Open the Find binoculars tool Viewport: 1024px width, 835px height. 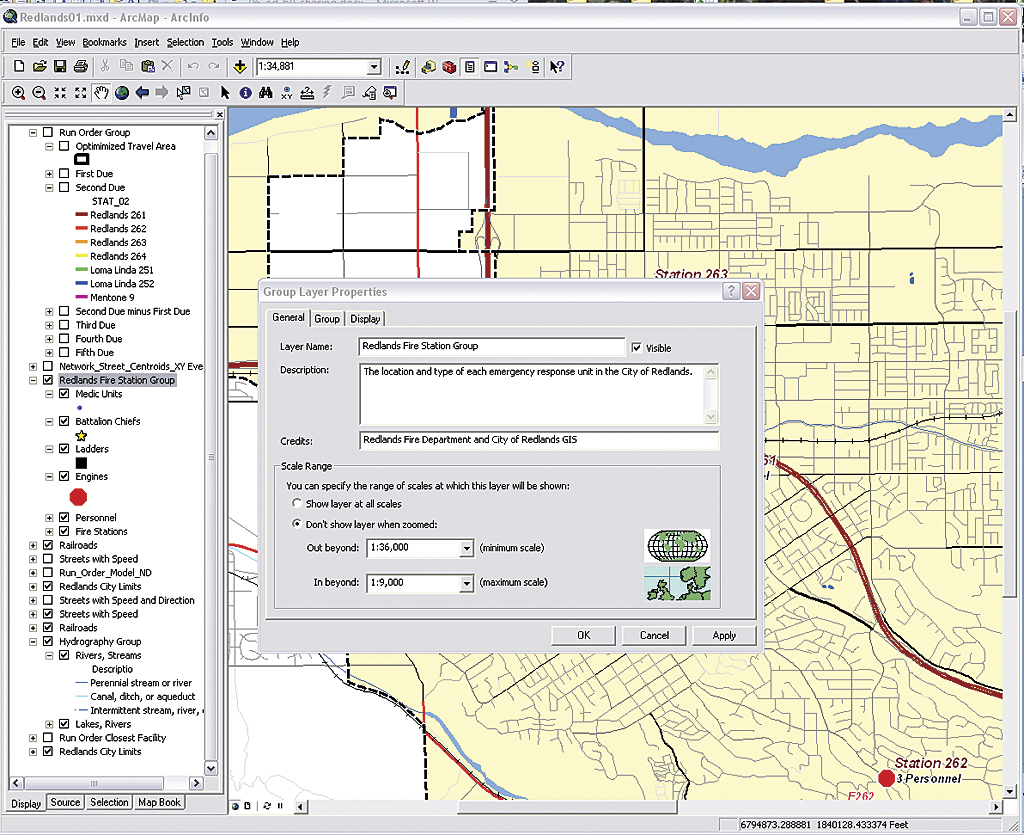pos(266,93)
